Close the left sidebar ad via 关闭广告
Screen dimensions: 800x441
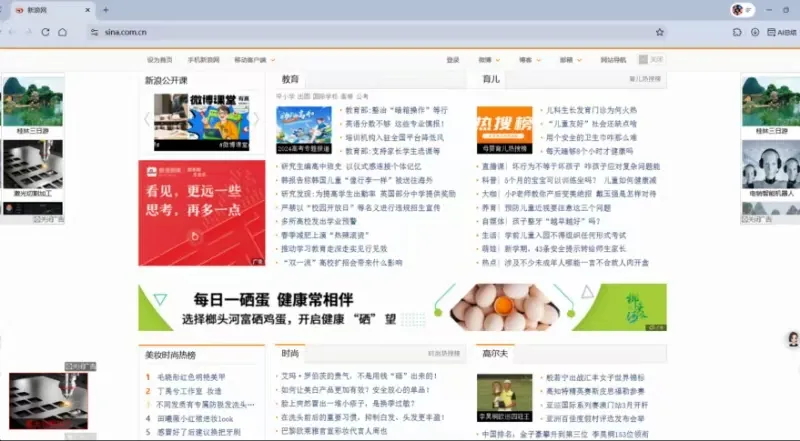pyautogui.click(x=48, y=219)
